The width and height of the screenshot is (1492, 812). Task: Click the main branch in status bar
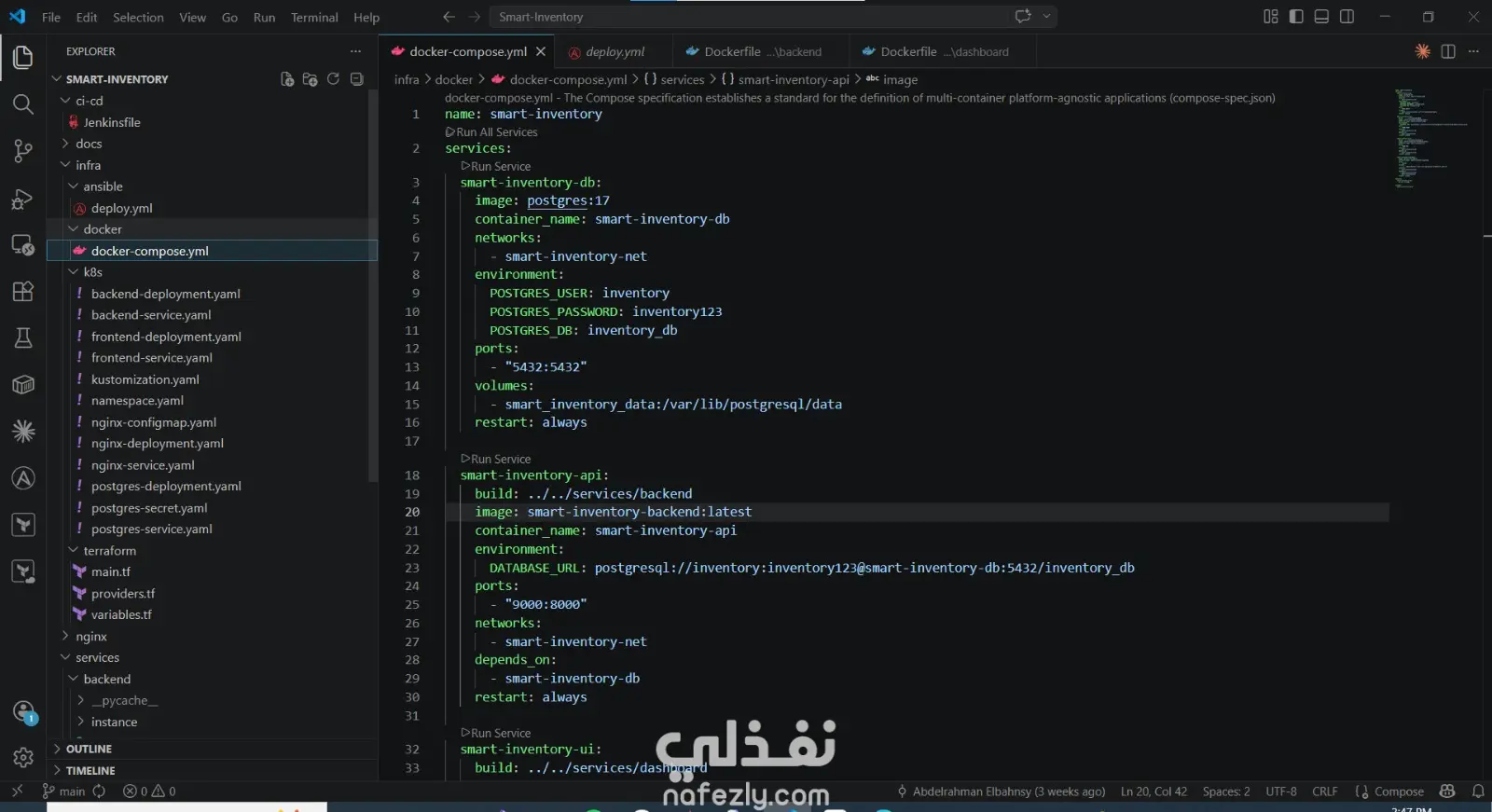point(63,791)
